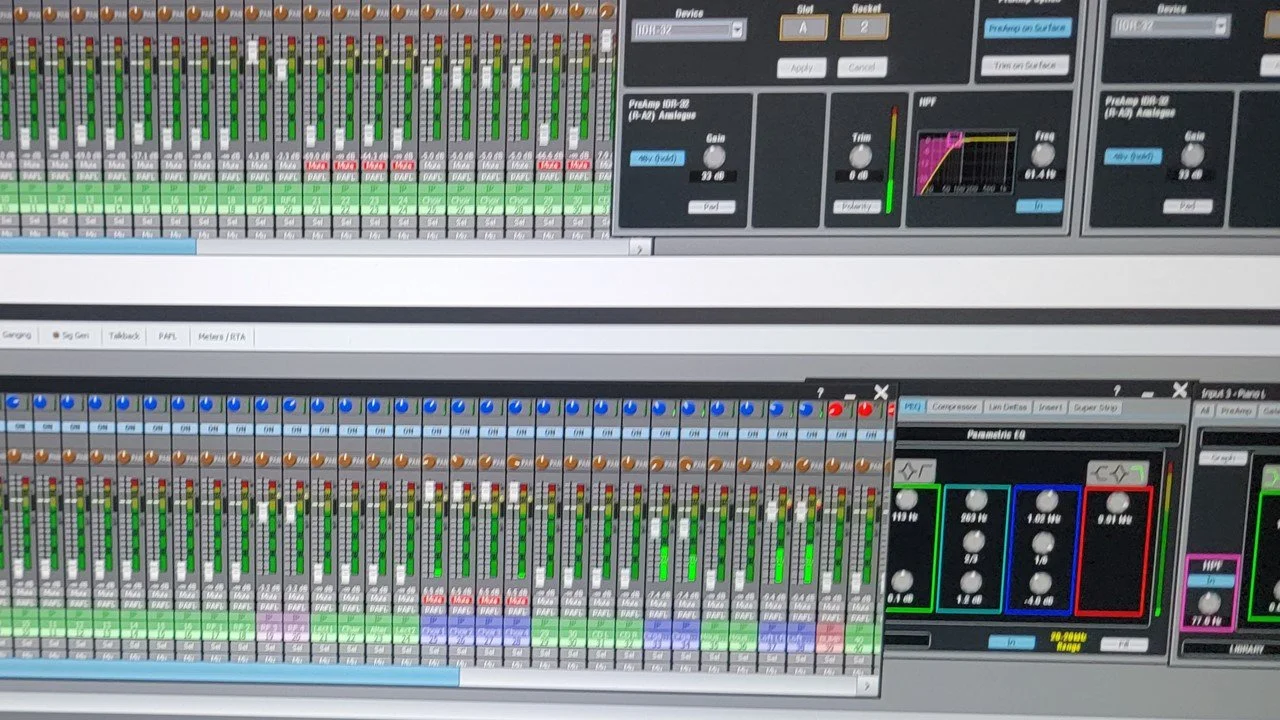Switch to the Super Strip tab
Image resolution: width=1280 pixels, height=720 pixels.
click(x=1096, y=407)
